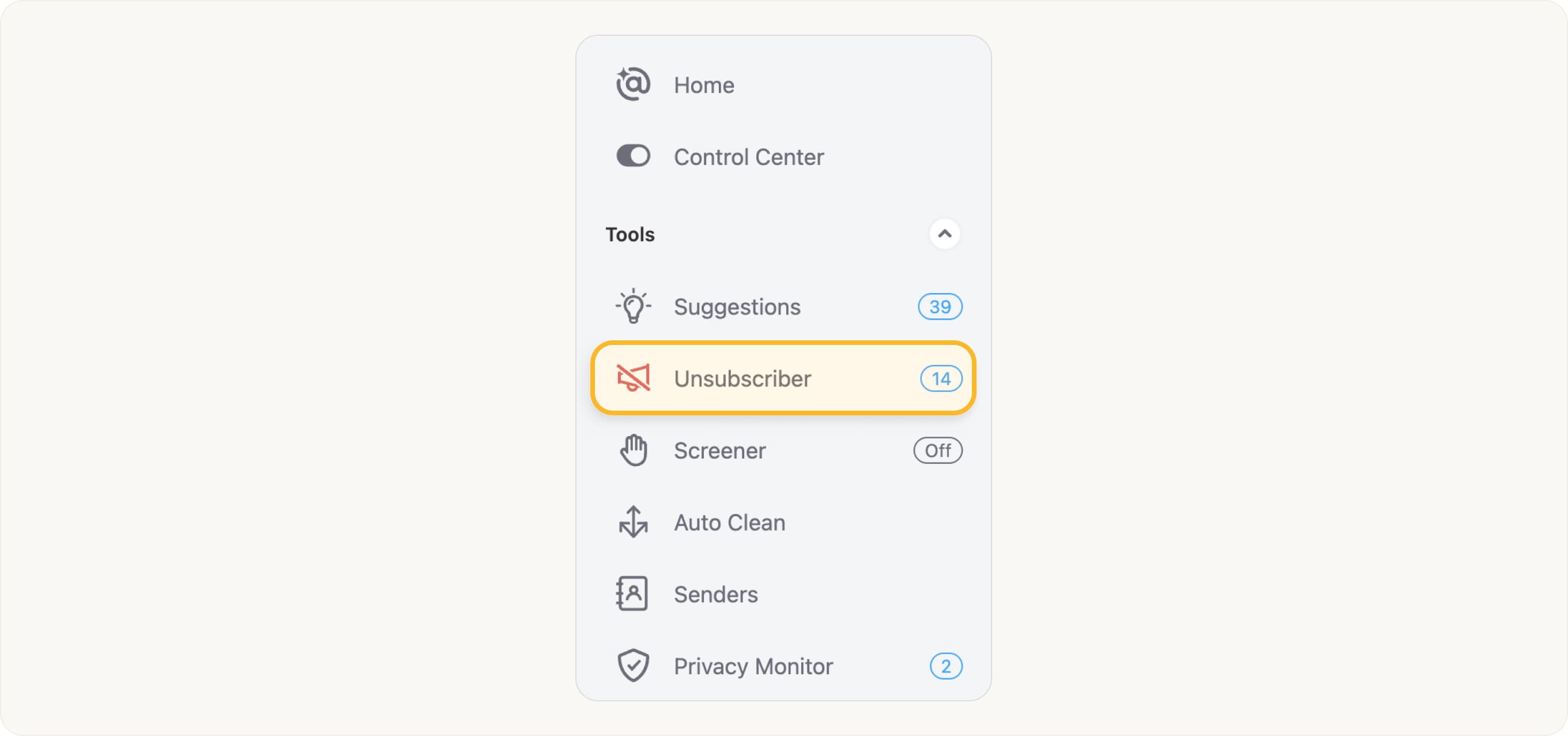This screenshot has width=1568, height=736.
Task: Click the Suggestions 39 count badge
Action: pyautogui.click(x=940, y=306)
